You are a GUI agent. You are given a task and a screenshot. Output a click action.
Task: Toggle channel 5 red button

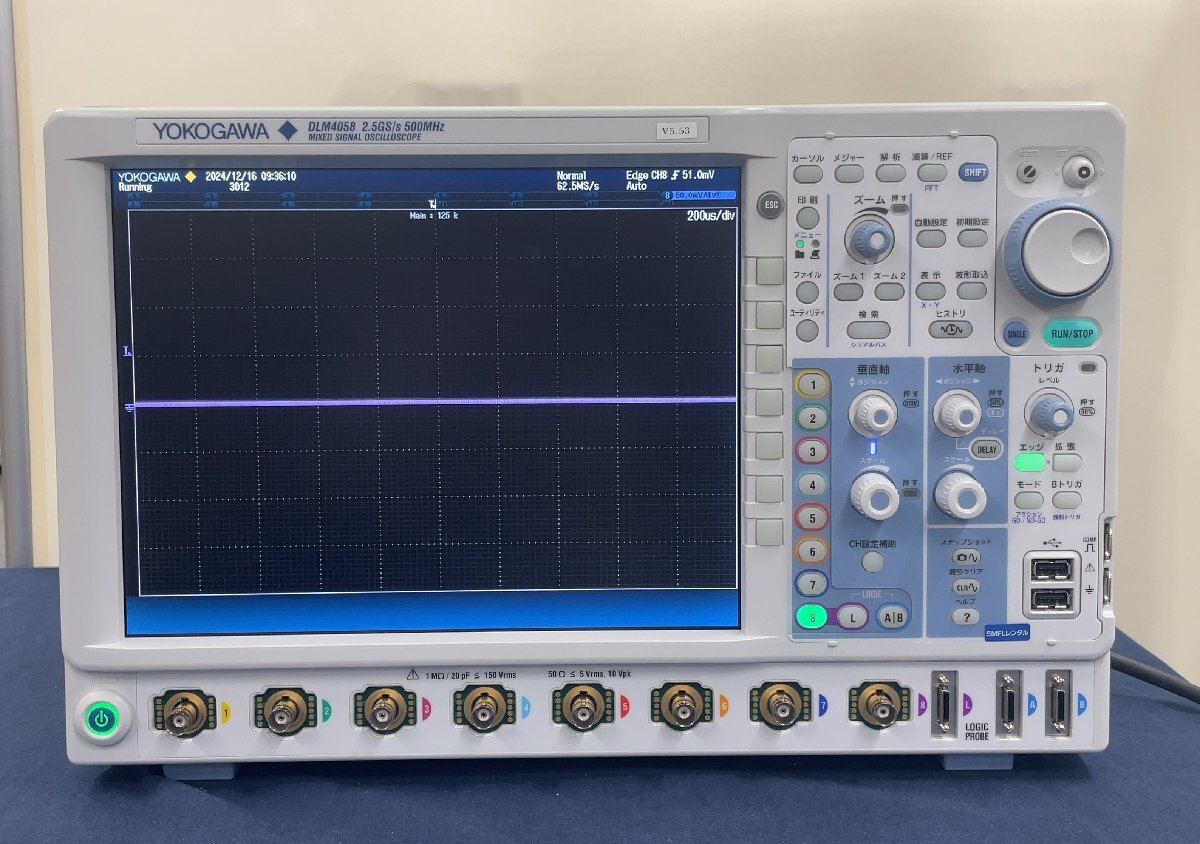[813, 518]
